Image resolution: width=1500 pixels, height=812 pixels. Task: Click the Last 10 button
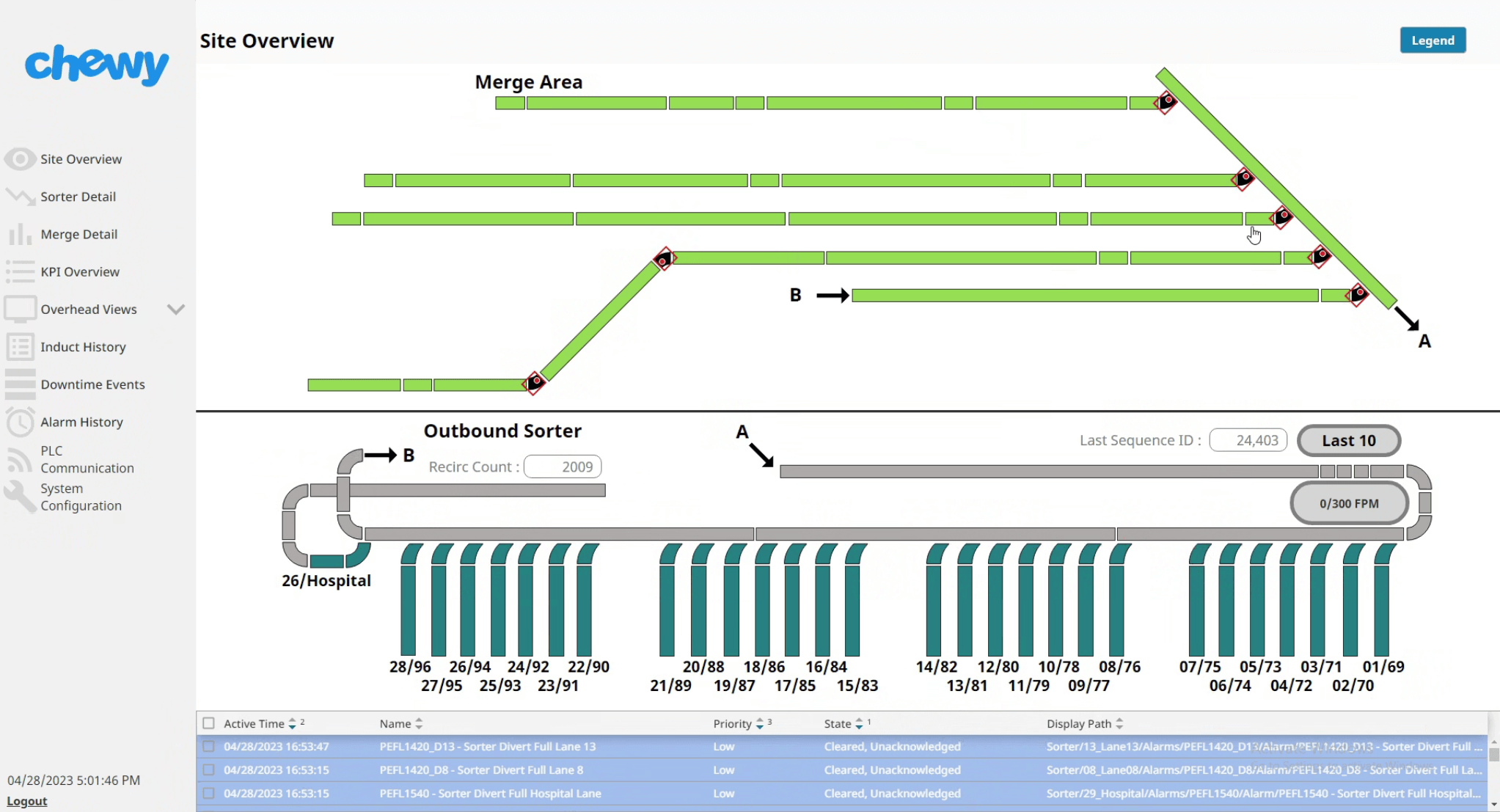(1348, 440)
